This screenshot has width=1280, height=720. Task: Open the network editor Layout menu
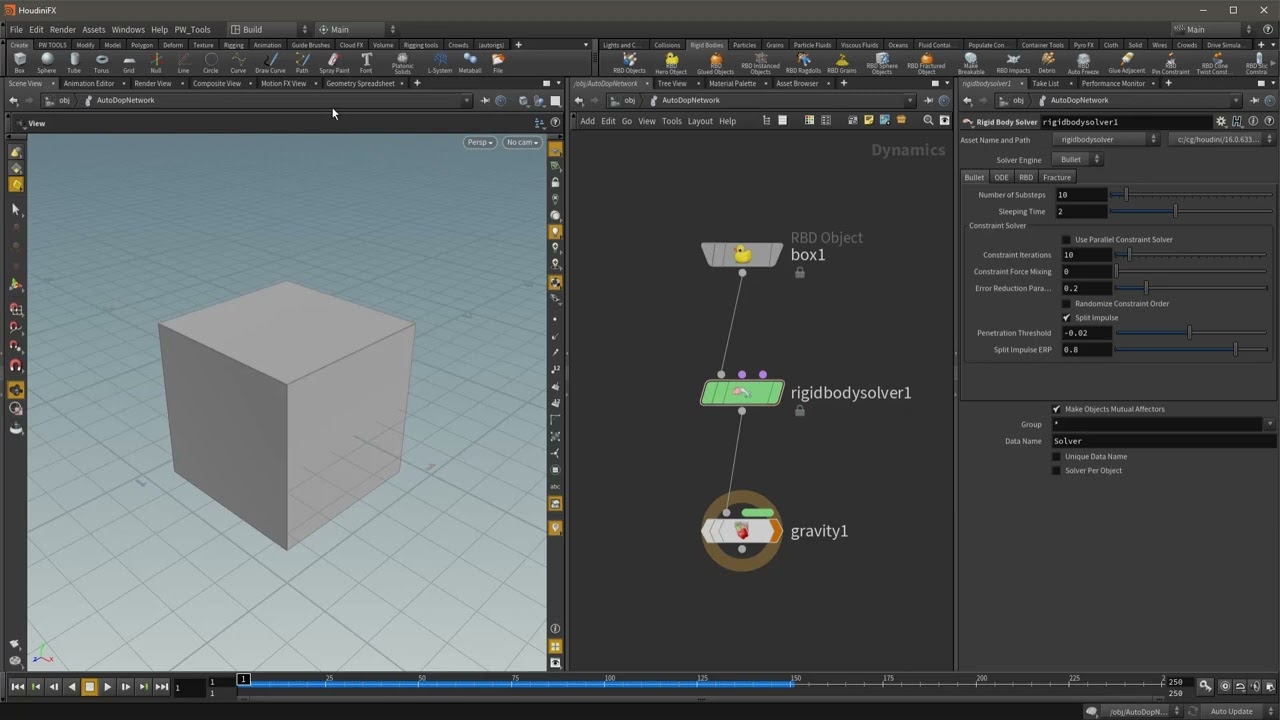(700, 121)
